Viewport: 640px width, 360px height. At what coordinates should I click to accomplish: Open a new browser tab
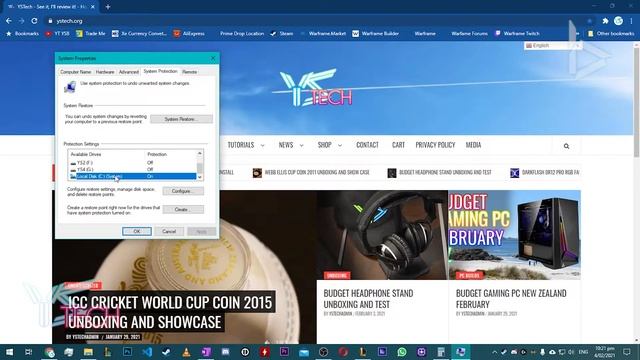click(108, 7)
